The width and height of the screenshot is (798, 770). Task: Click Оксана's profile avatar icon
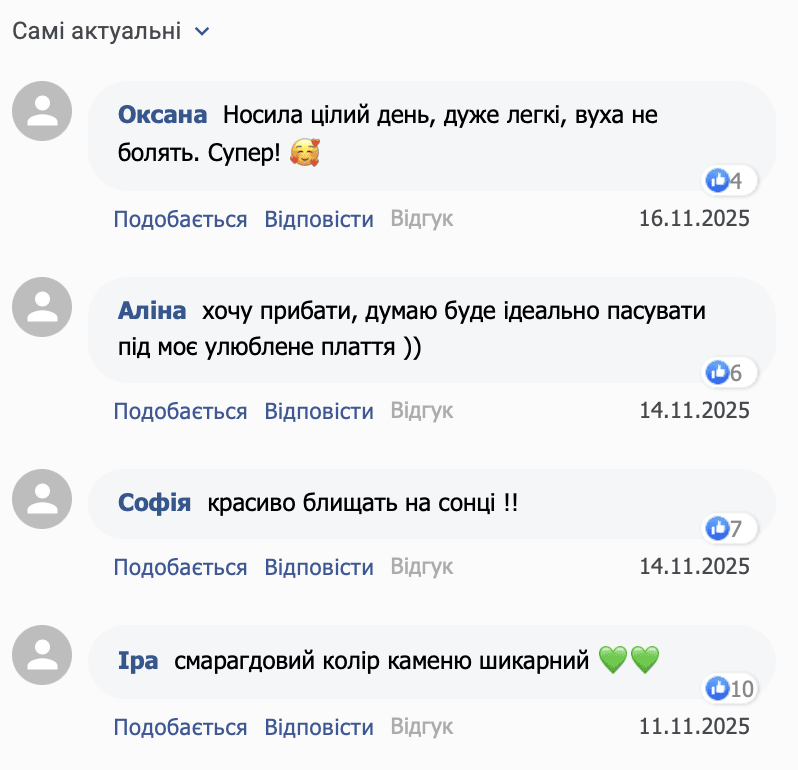click(x=42, y=112)
